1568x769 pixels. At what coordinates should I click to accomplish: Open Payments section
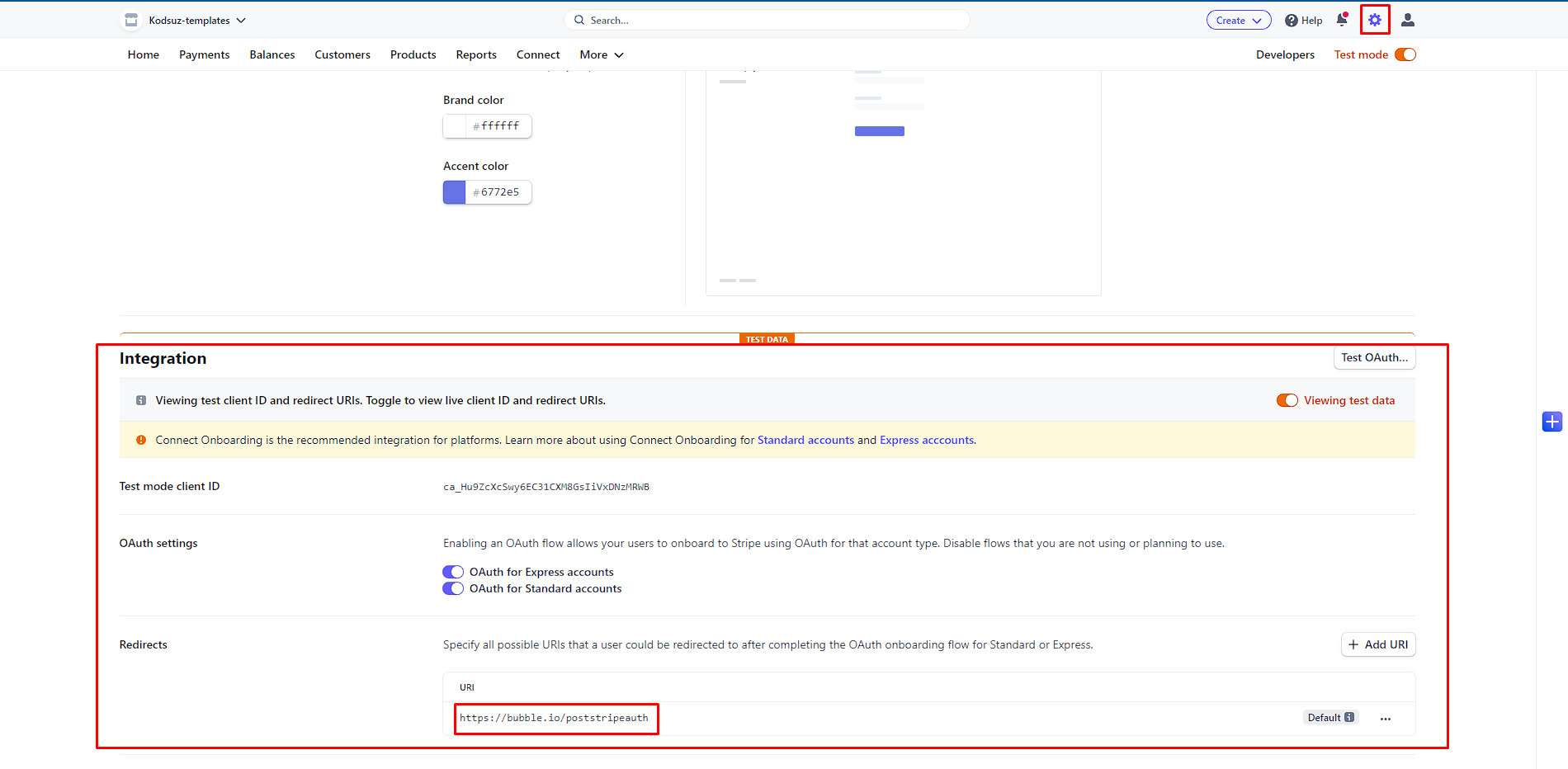(205, 54)
